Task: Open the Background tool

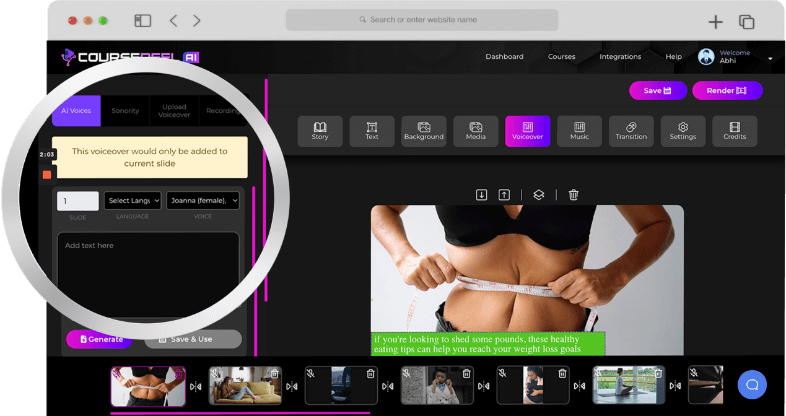Action: pyautogui.click(x=424, y=131)
